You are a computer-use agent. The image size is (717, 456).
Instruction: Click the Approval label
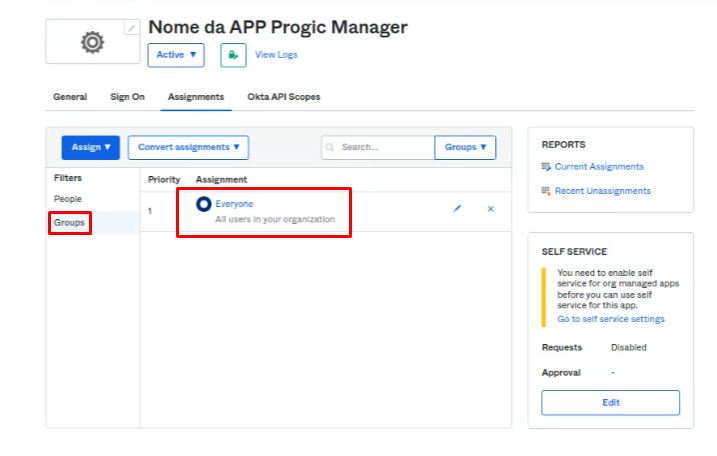pyautogui.click(x=561, y=373)
